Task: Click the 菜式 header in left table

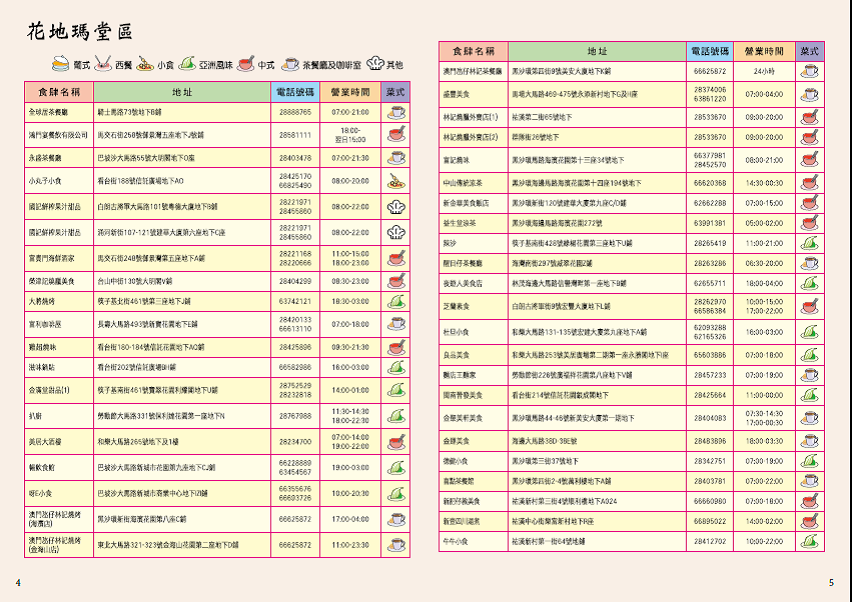Action: coord(396,91)
